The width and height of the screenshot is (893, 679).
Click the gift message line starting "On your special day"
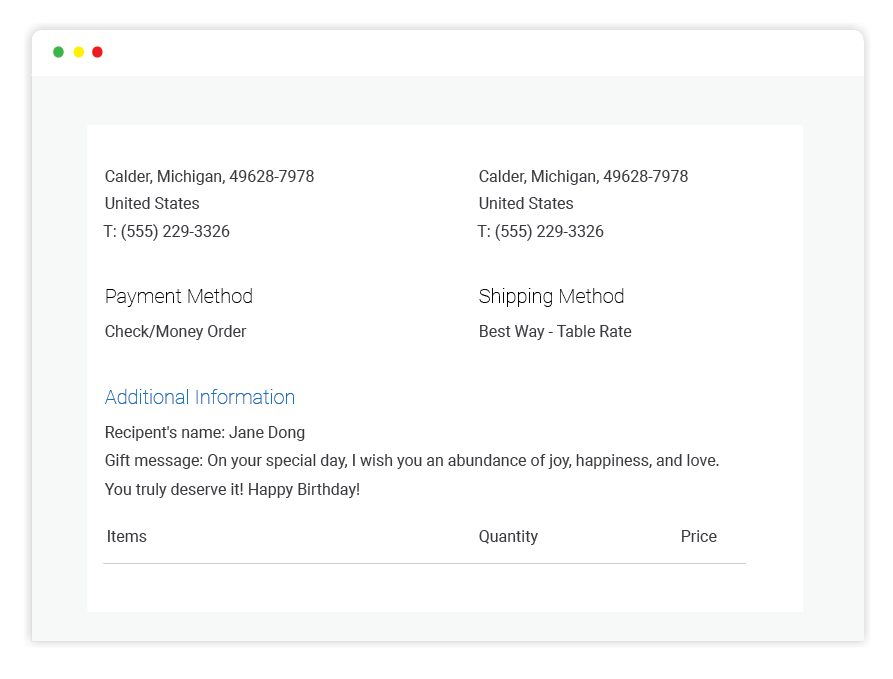pos(412,460)
